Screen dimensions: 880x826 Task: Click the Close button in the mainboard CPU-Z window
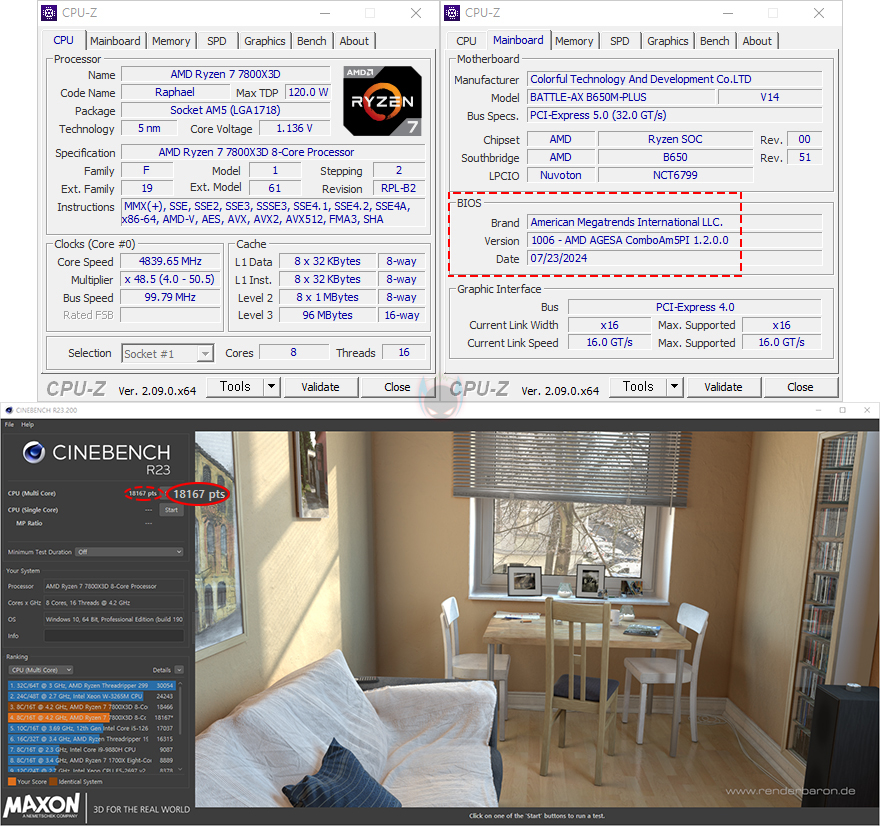800,387
